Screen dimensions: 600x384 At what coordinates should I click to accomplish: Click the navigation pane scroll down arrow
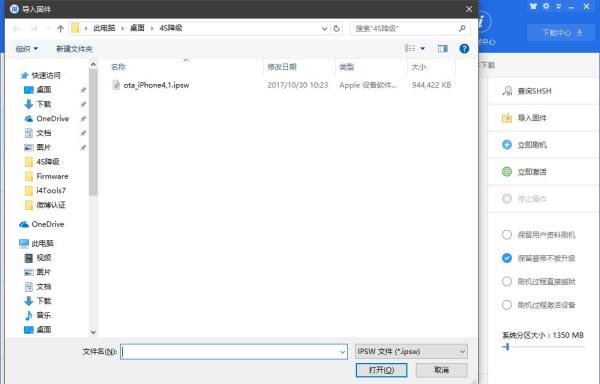pyautogui.click(x=93, y=332)
